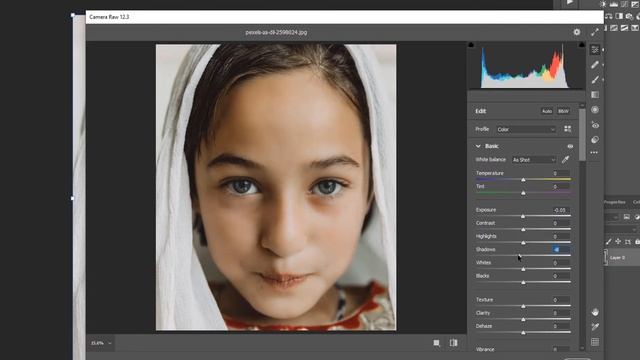
Task: Click the image file name text
Action: click(276, 32)
